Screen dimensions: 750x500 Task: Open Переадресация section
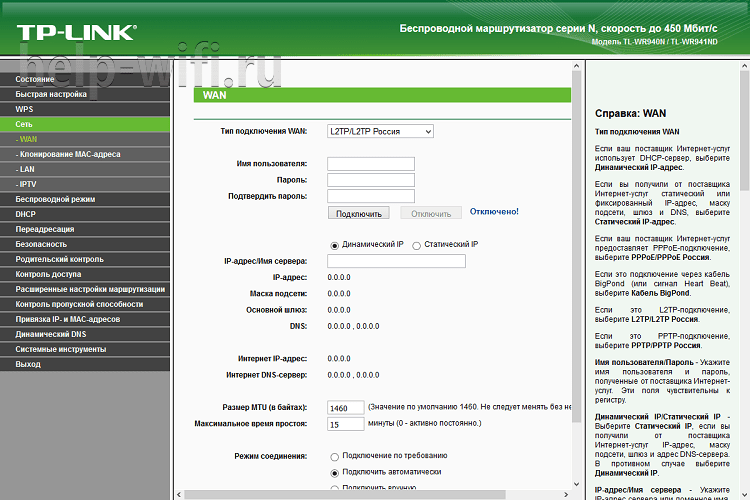[85, 229]
